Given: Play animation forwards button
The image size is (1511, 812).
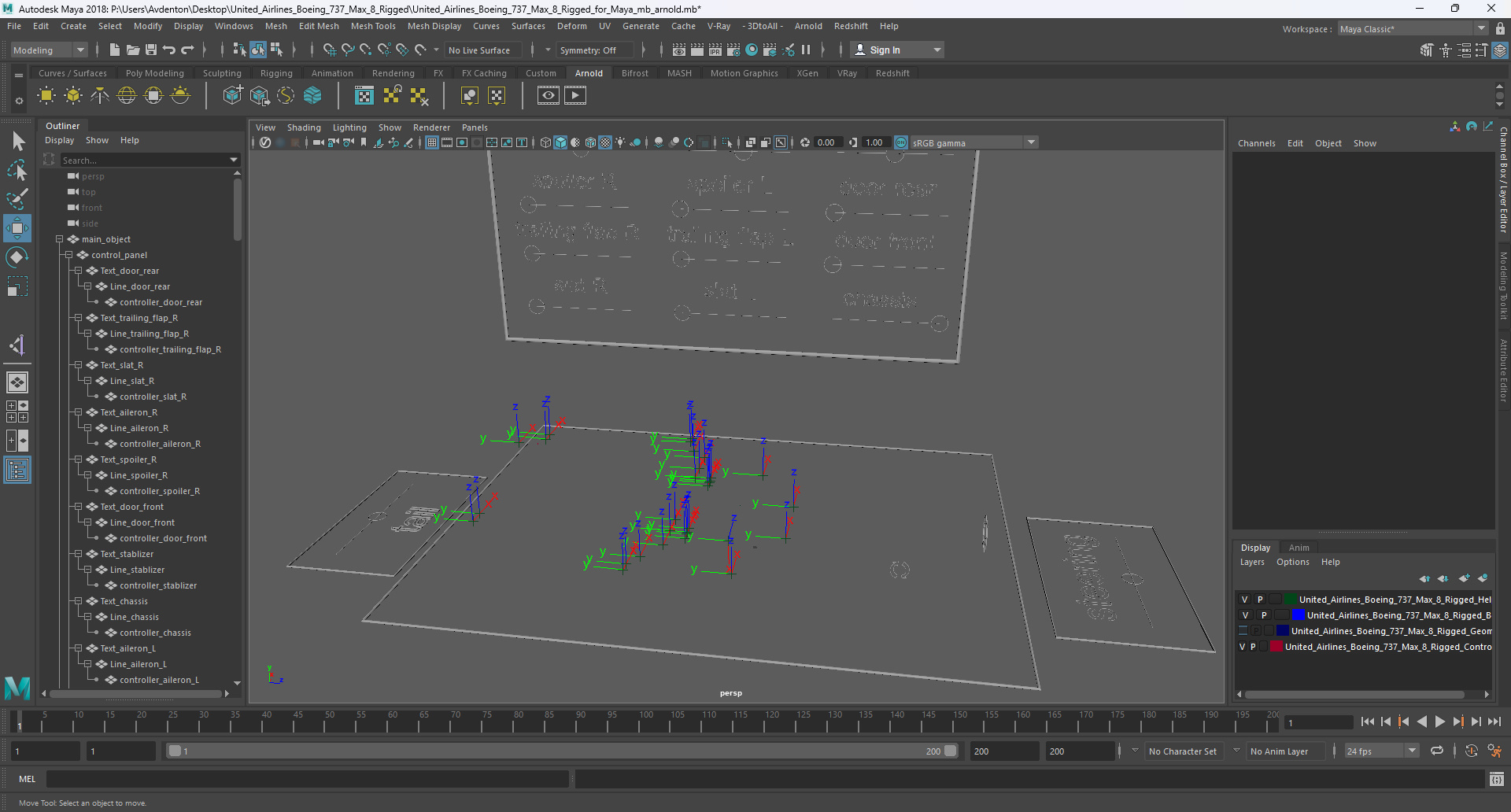Looking at the screenshot, I should click(x=1439, y=722).
